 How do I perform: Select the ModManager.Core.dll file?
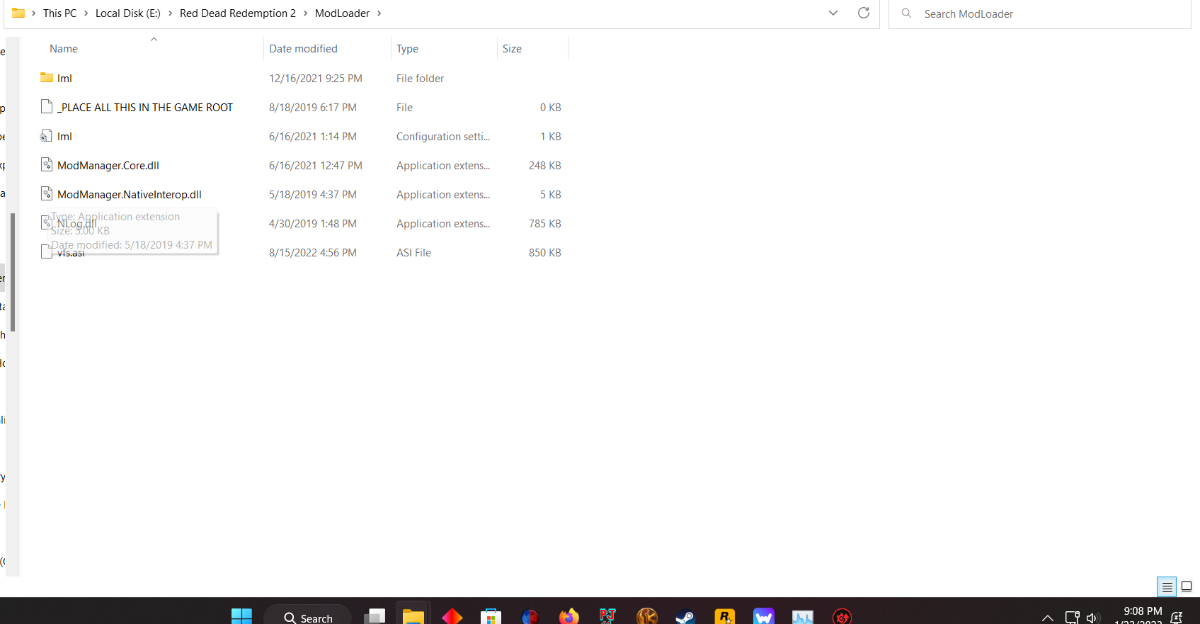(x=108, y=165)
